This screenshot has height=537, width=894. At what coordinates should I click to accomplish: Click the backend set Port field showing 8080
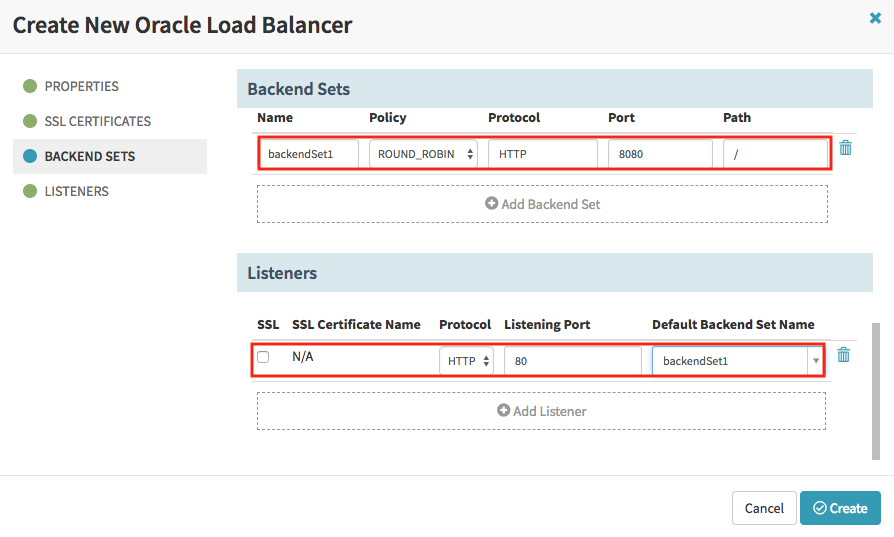660,154
